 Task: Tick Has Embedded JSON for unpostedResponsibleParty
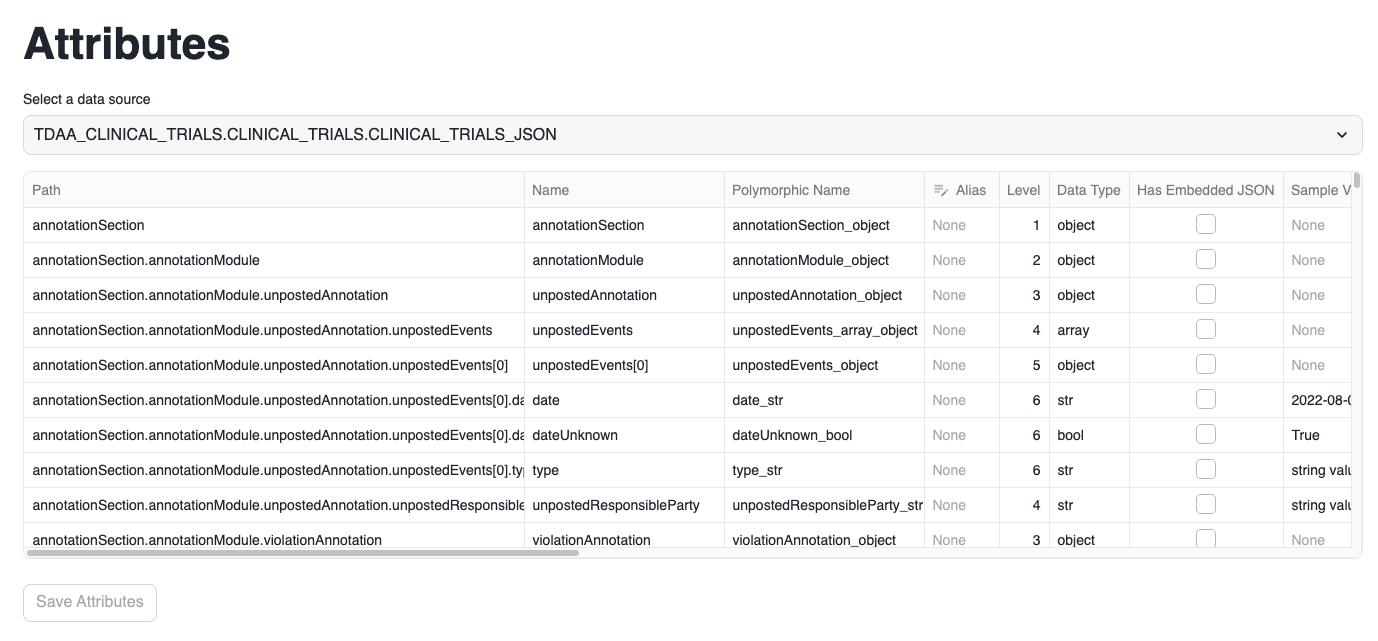(x=1206, y=505)
